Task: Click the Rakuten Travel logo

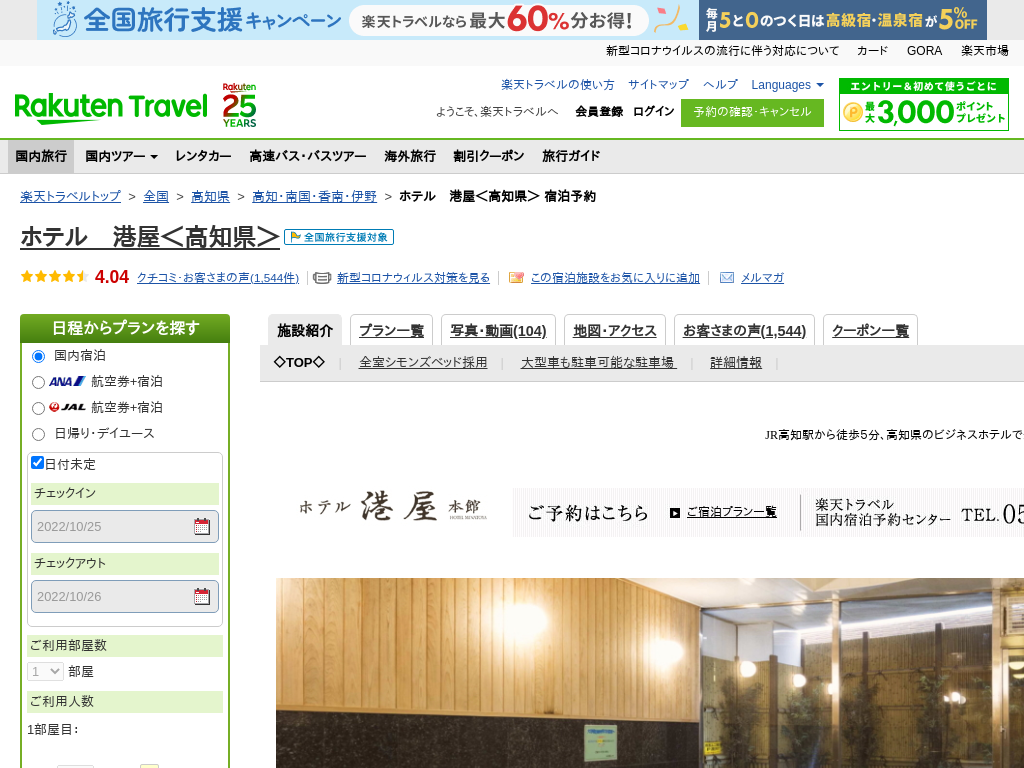Action: pos(111,108)
